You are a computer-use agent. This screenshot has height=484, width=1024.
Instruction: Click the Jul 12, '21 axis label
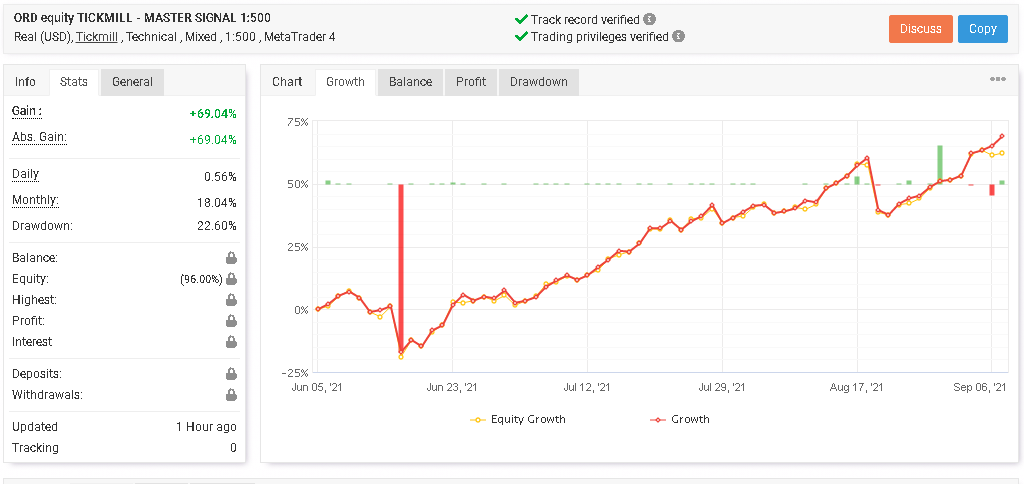(587, 387)
